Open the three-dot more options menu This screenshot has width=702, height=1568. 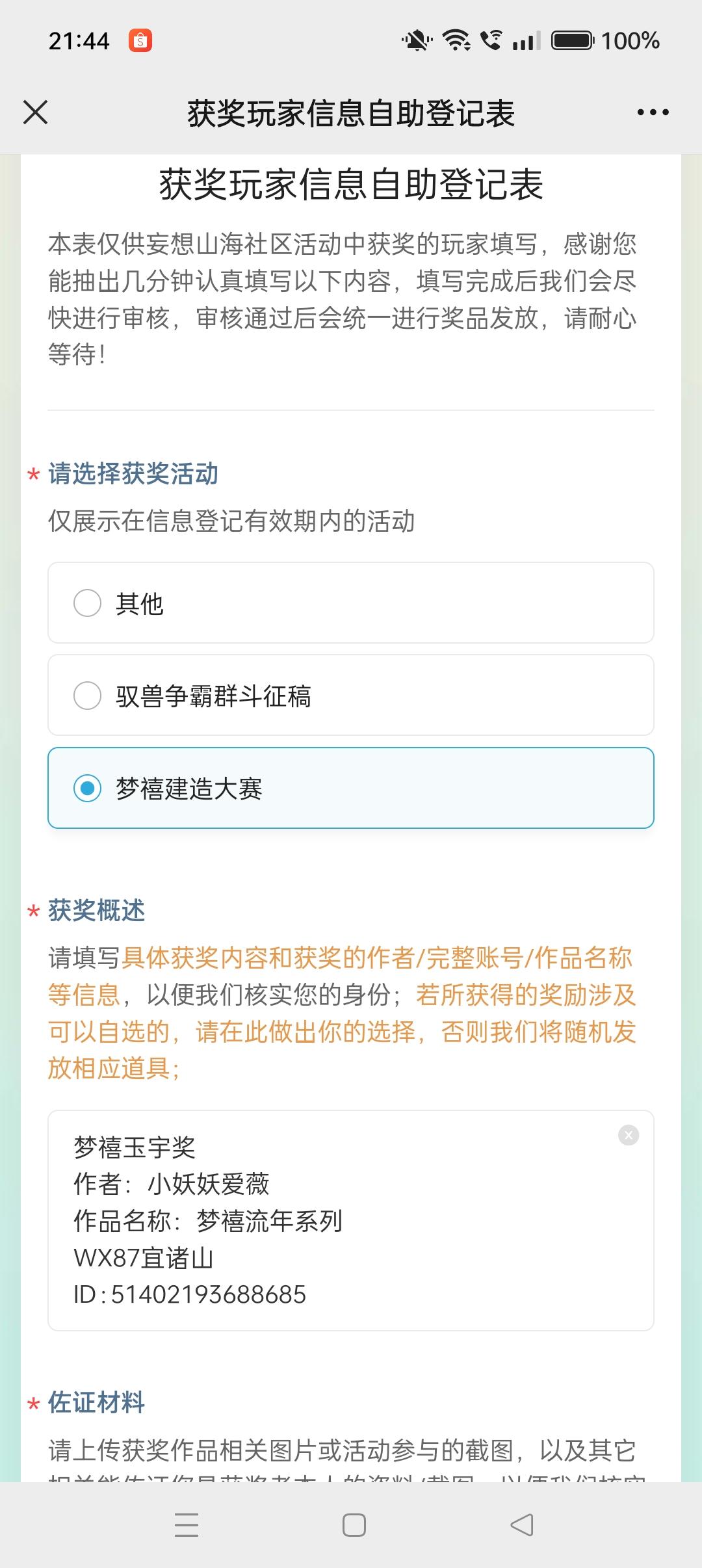[x=653, y=112]
